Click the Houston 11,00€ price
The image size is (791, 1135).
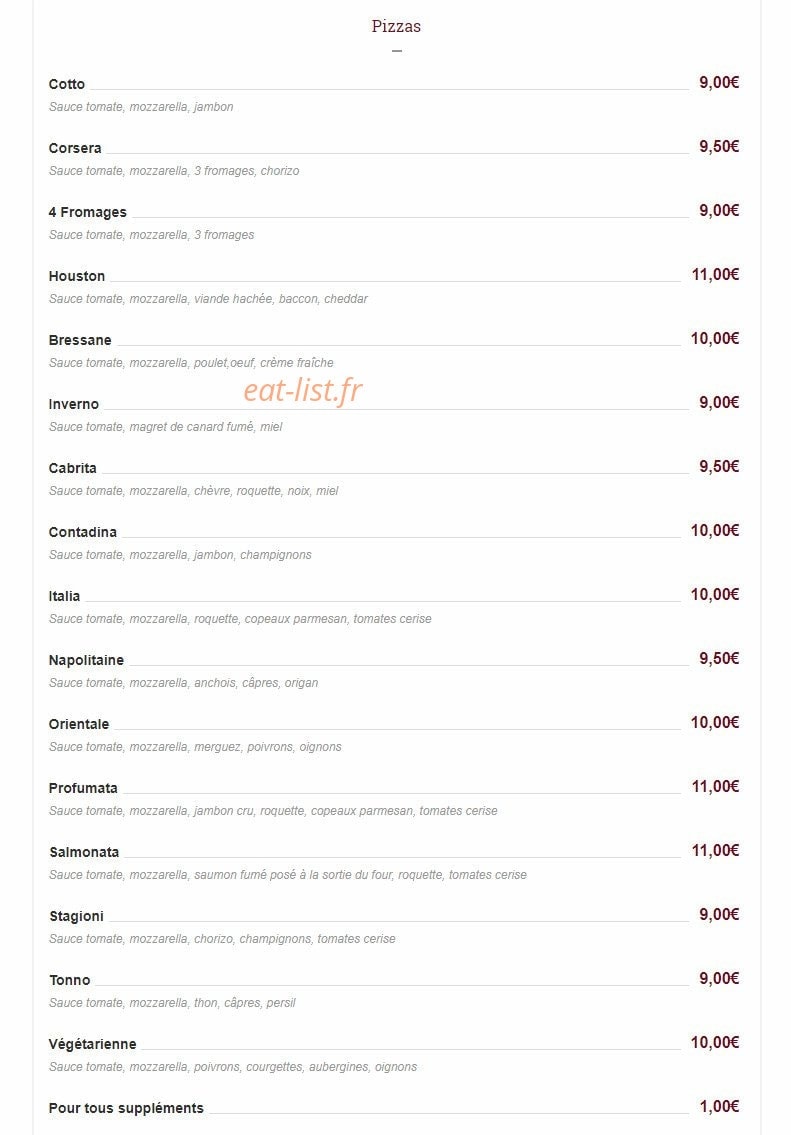(x=715, y=274)
